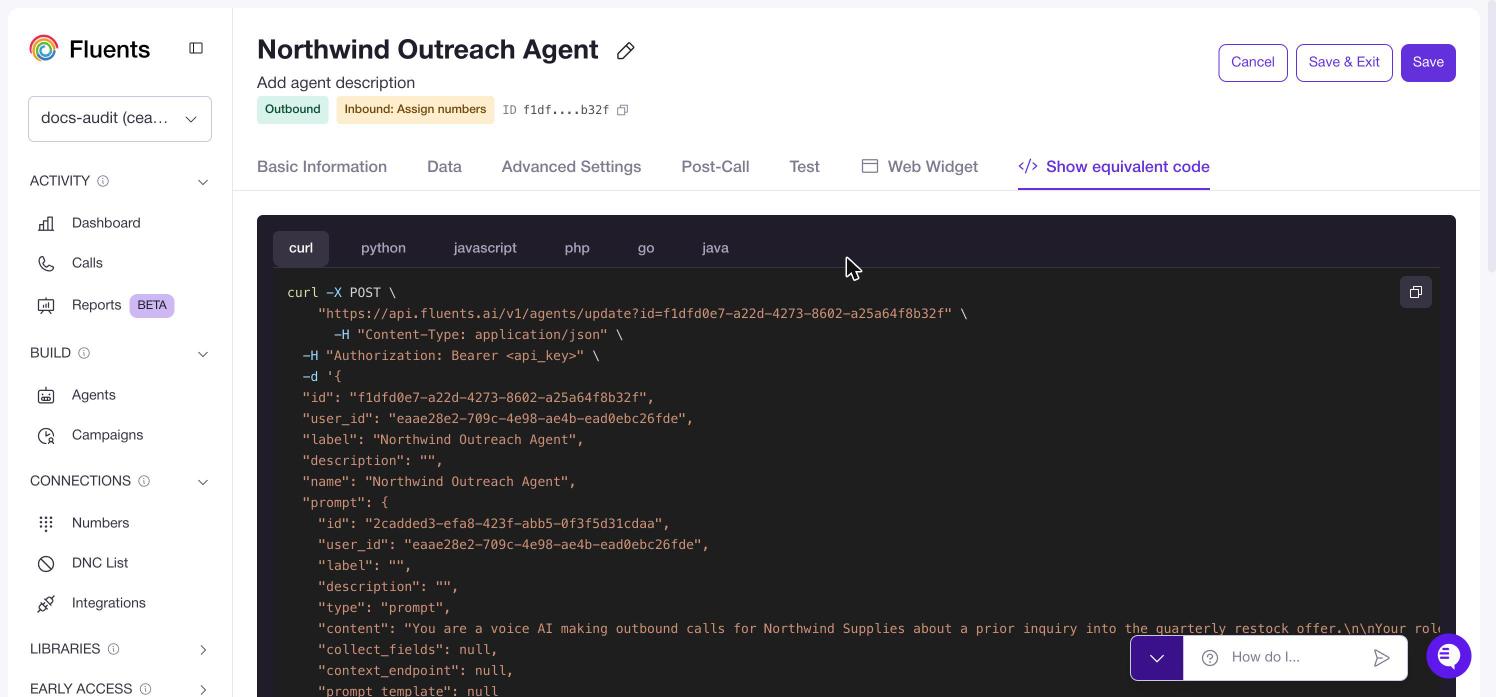Open the Agents robot icon
This screenshot has height=697, width=1496.
(46, 395)
